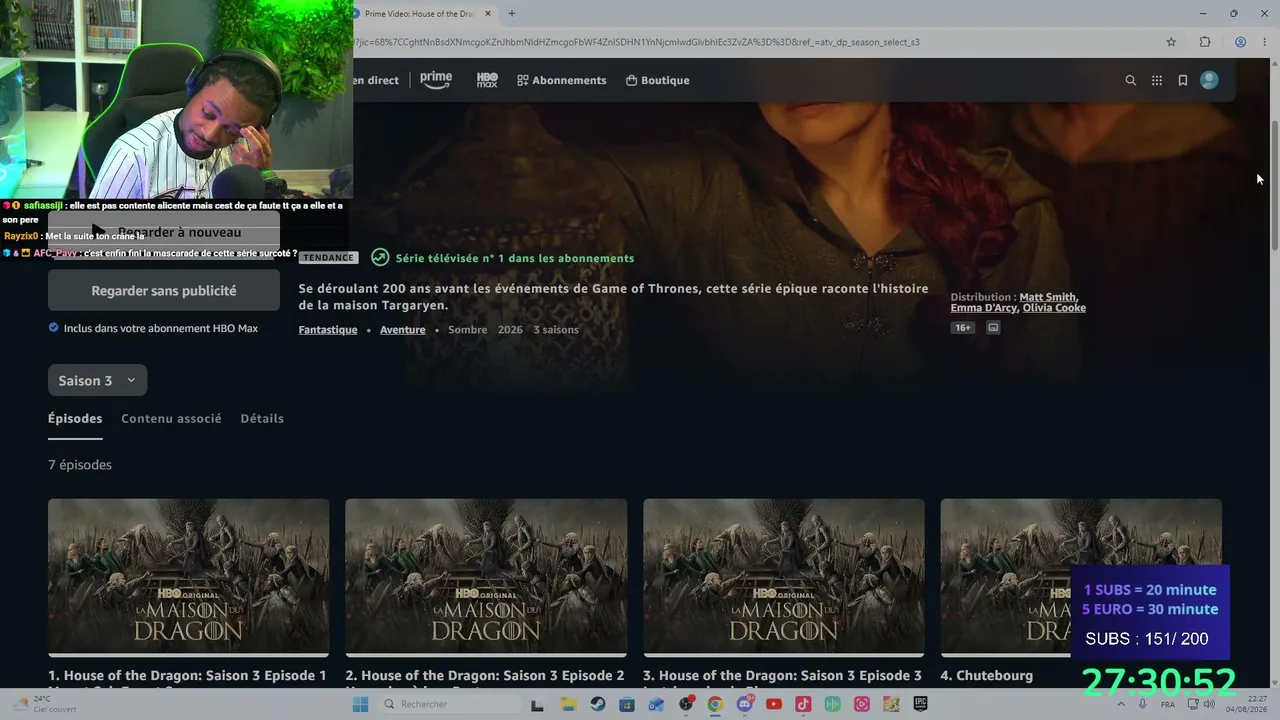Open the Olivia Cooke cast link
The height and width of the screenshot is (720, 1280).
point(1054,308)
